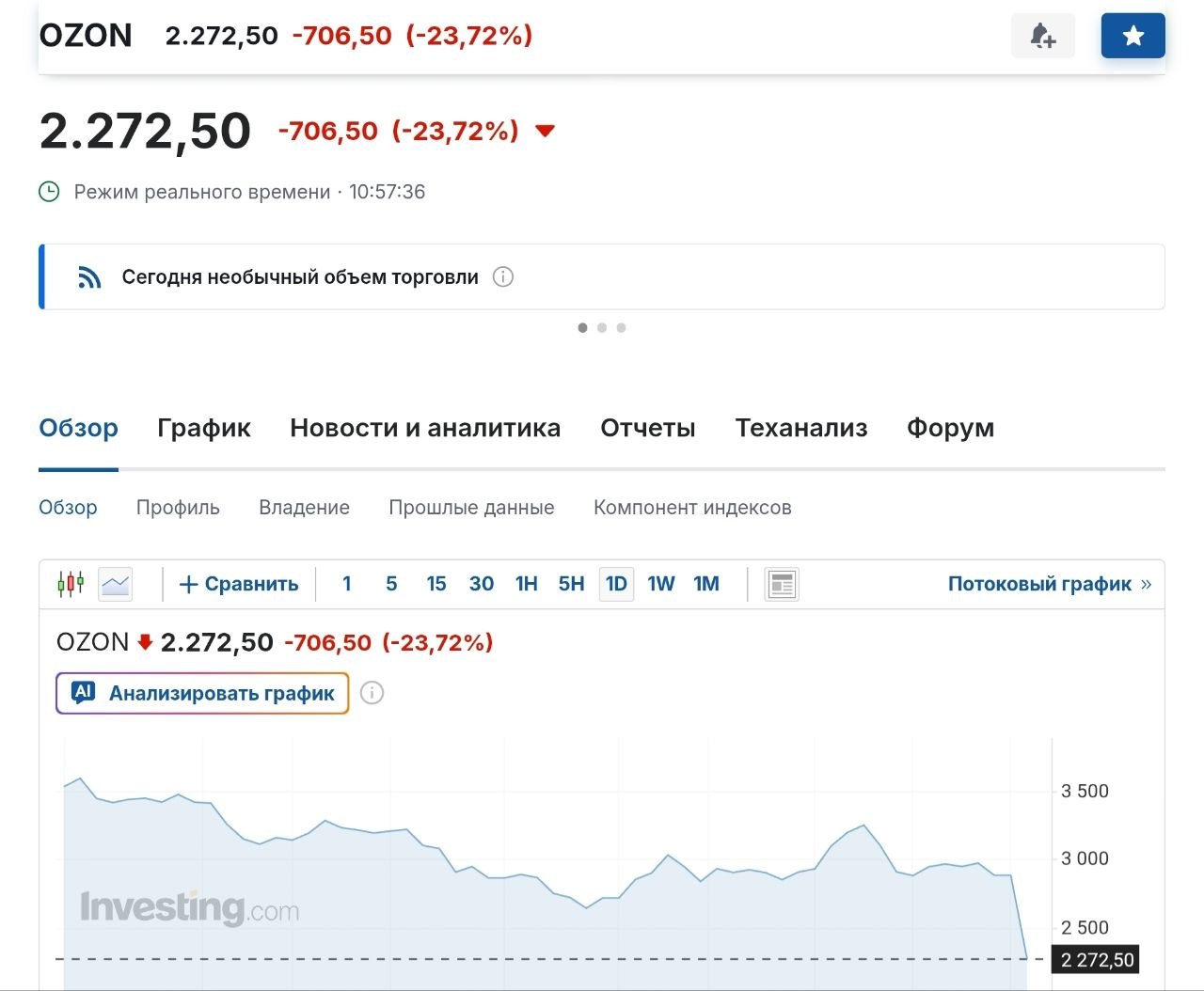The image size is (1204, 991).
Task: Open Потоковый график link
Action: coord(1050,584)
